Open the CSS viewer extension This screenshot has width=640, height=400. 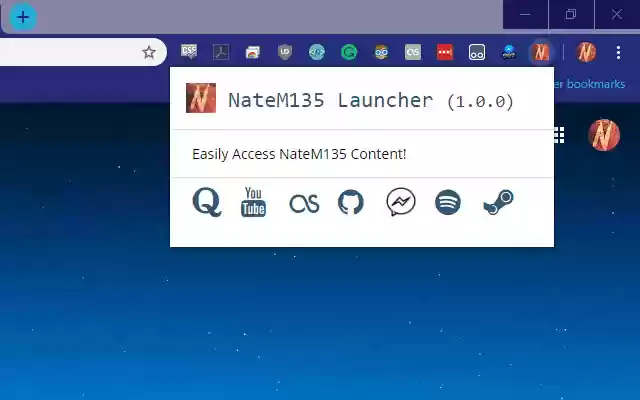pyautogui.click(x=189, y=52)
